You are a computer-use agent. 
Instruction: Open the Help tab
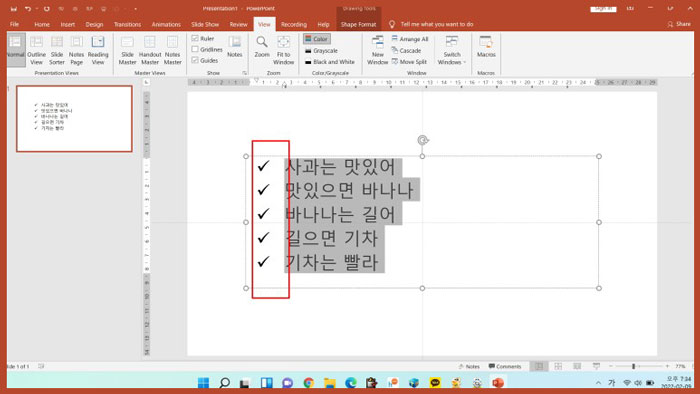(323, 25)
